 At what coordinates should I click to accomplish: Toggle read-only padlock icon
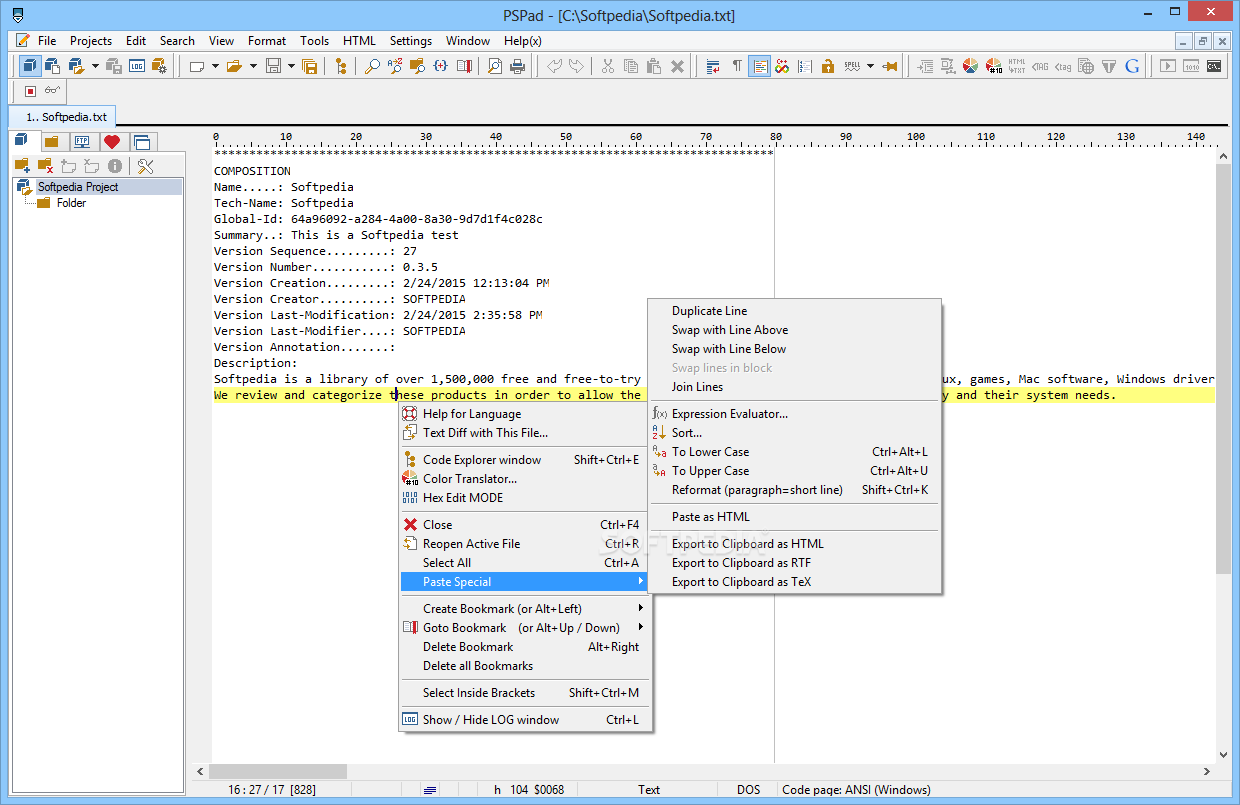tap(828, 66)
